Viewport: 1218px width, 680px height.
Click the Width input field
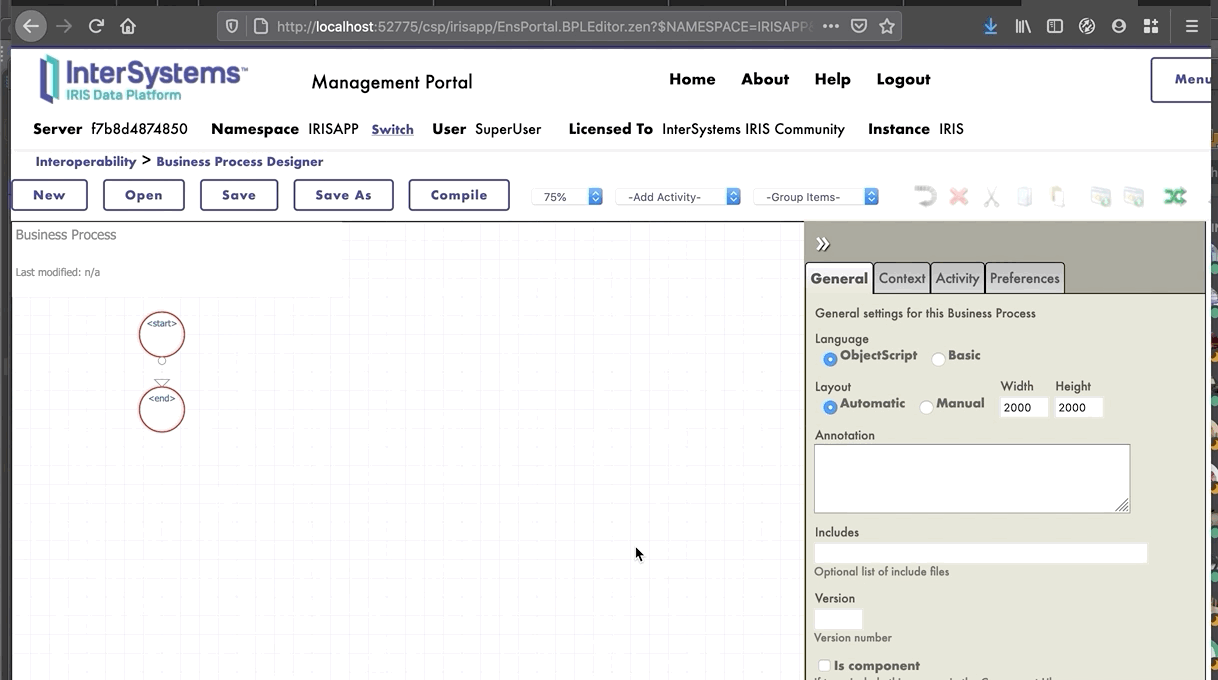click(1024, 407)
